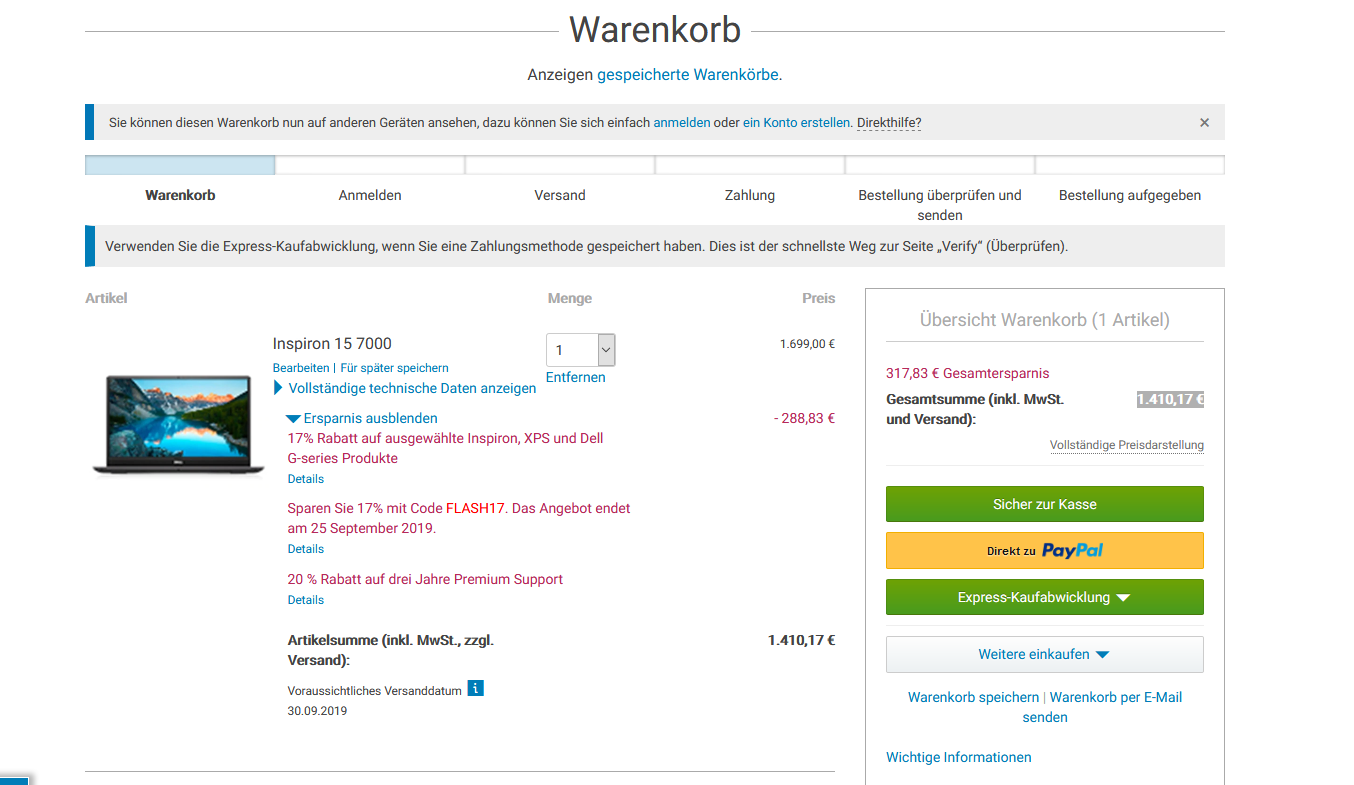
Task: Open Vollständige Preisdarstellung details
Action: click(x=1126, y=445)
